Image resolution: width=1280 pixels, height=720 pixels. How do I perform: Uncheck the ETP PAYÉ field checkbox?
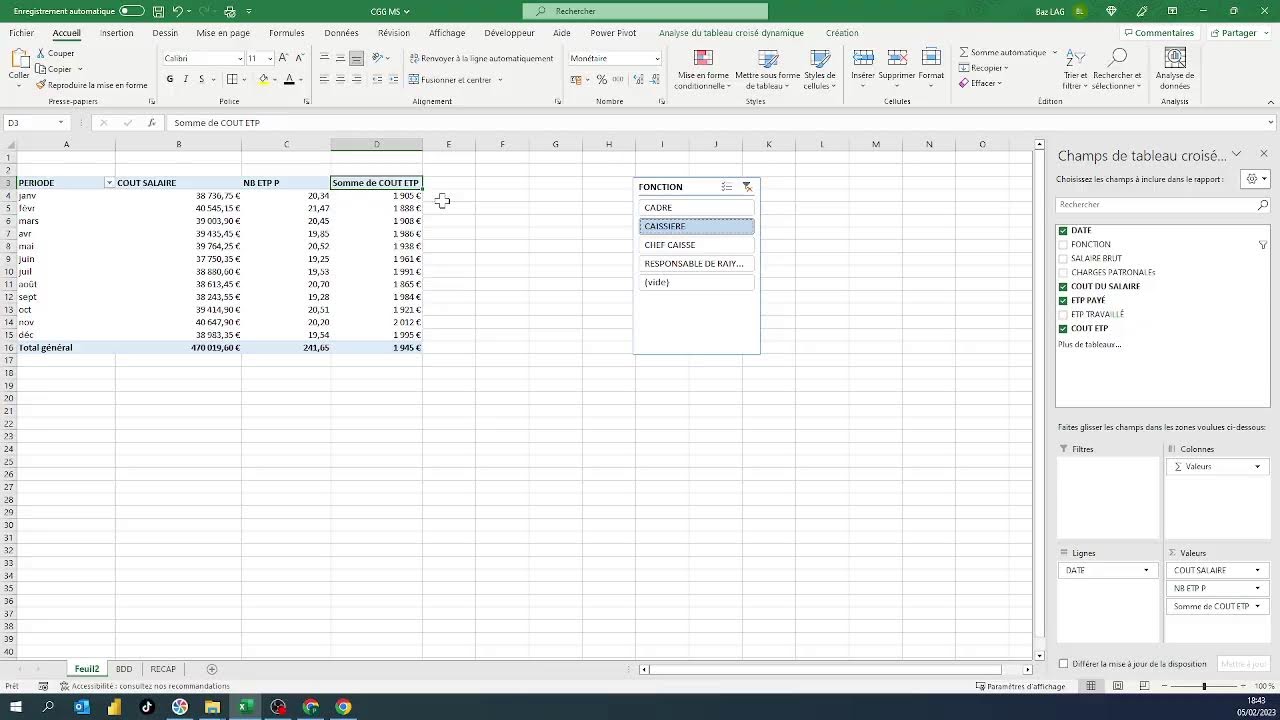pos(1063,300)
